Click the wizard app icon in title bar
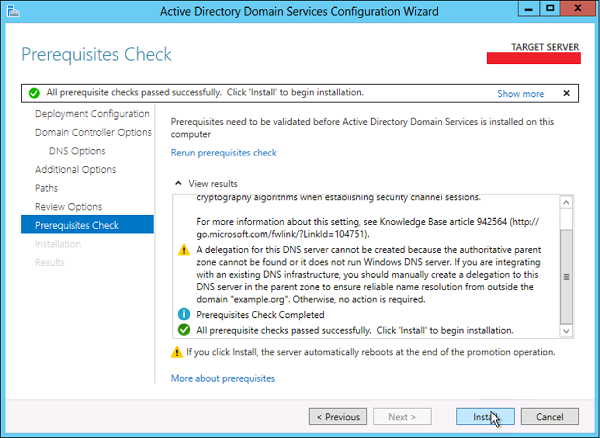The height and width of the screenshot is (438, 600). click(x=13, y=11)
